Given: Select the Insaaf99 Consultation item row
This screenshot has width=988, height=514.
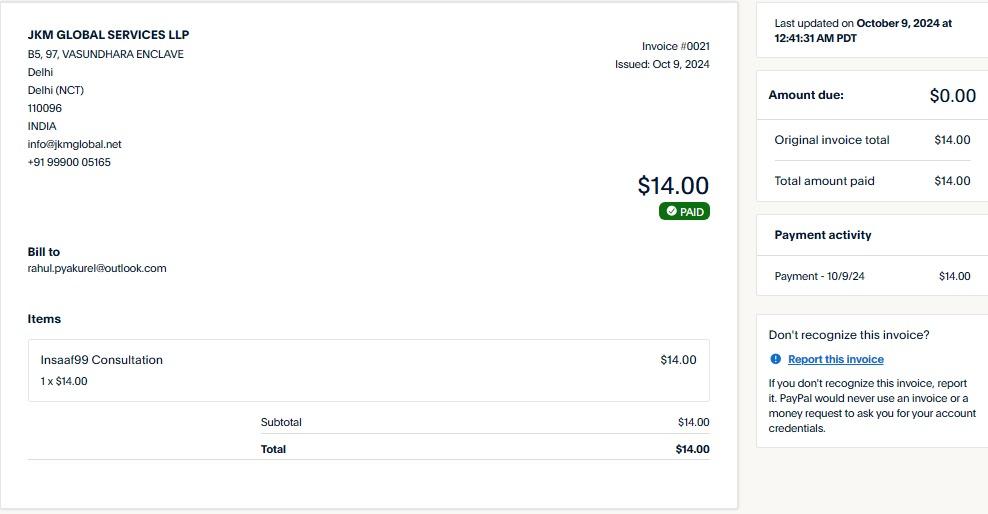Looking at the screenshot, I should 369,370.
